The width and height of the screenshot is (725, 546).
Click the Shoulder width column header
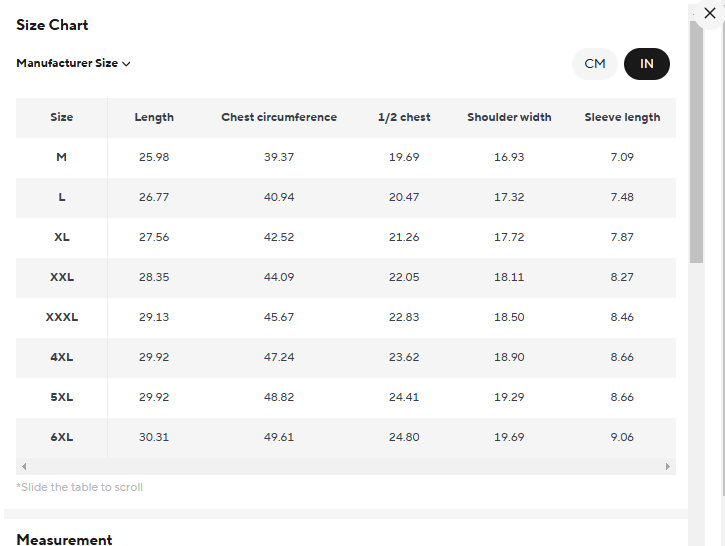509,118
